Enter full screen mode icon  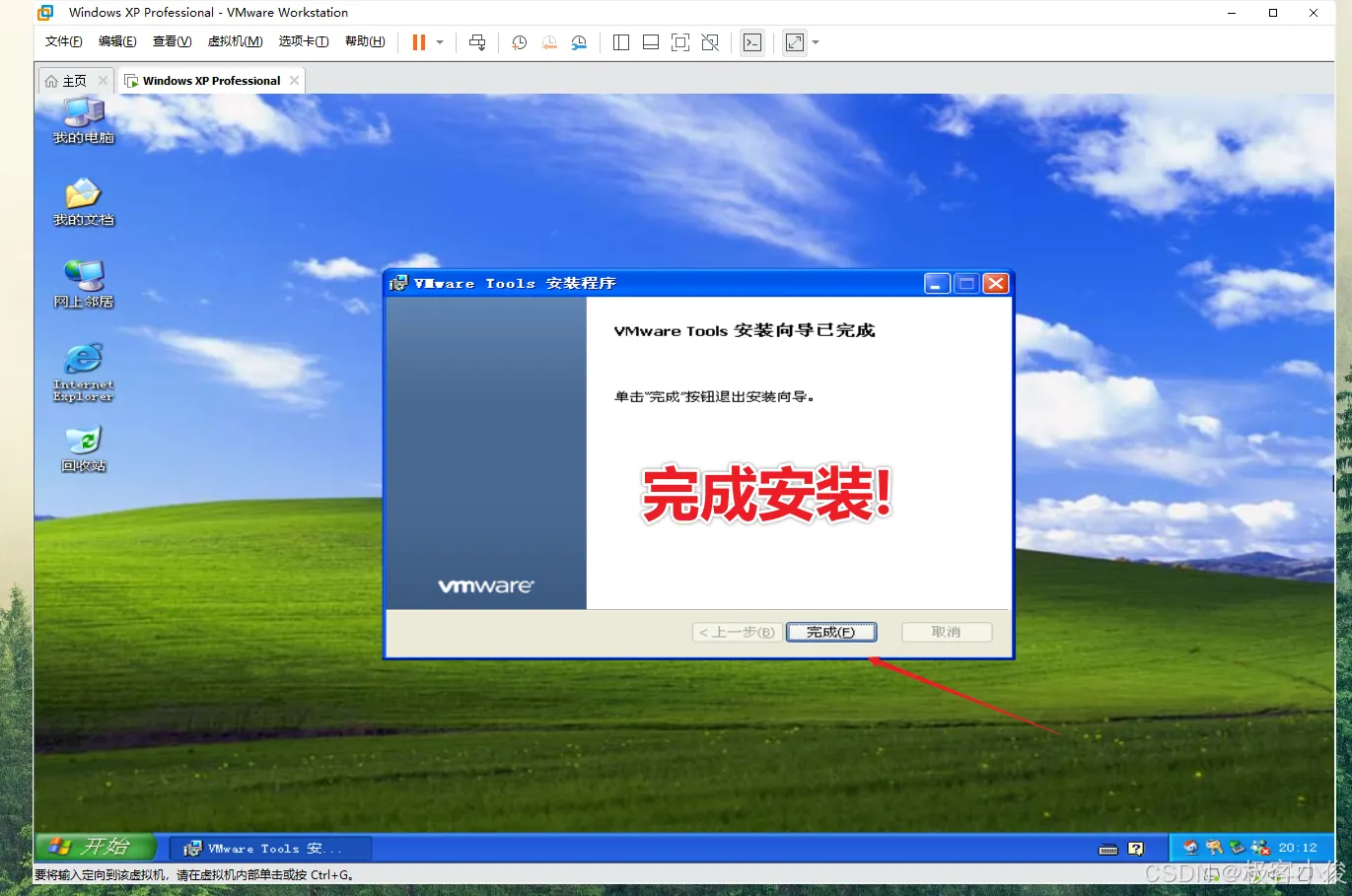[680, 42]
